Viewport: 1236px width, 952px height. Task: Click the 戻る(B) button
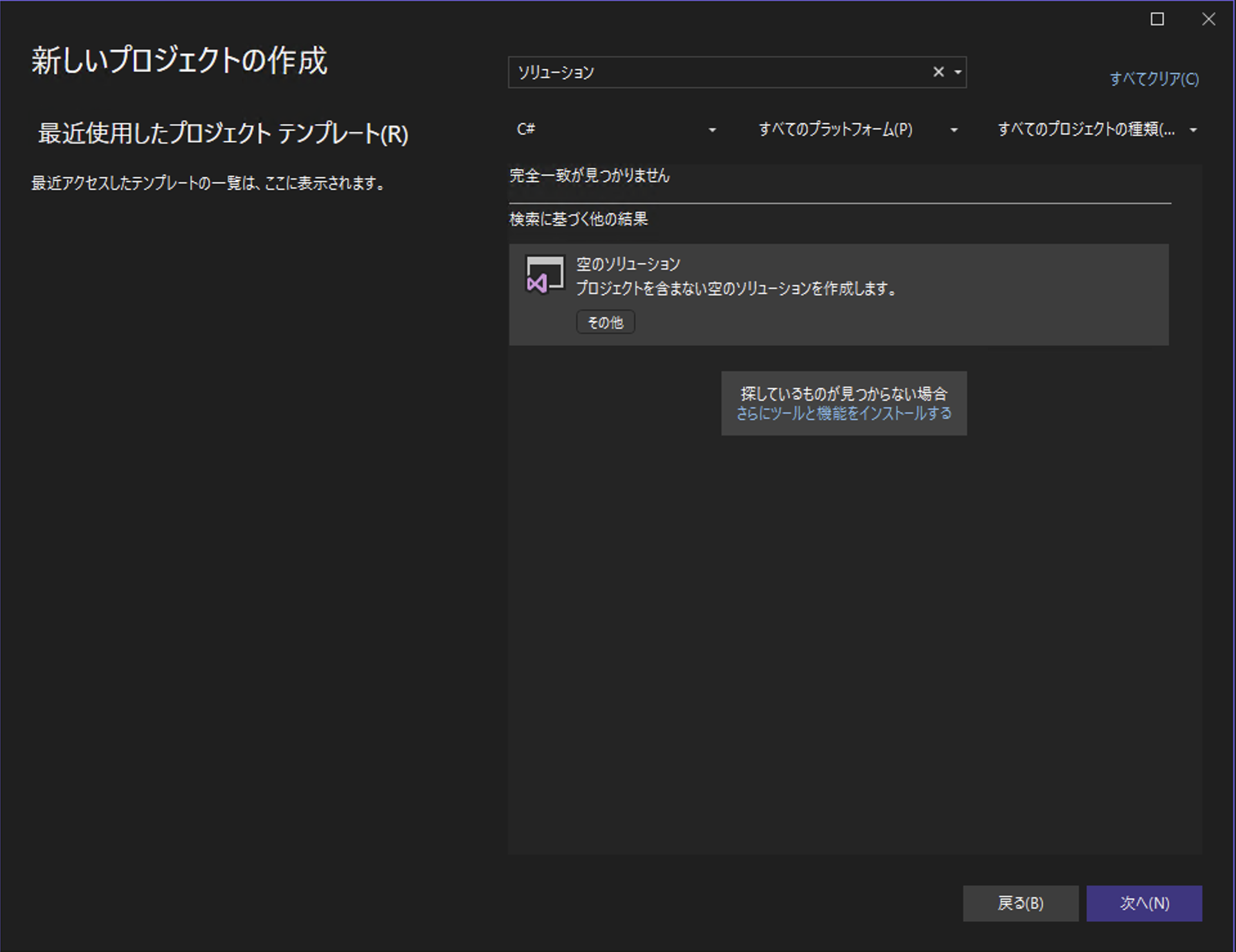coord(1021,903)
